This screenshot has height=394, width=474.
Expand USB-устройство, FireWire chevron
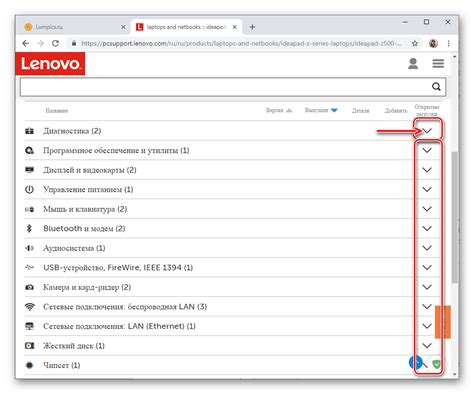[x=427, y=267]
